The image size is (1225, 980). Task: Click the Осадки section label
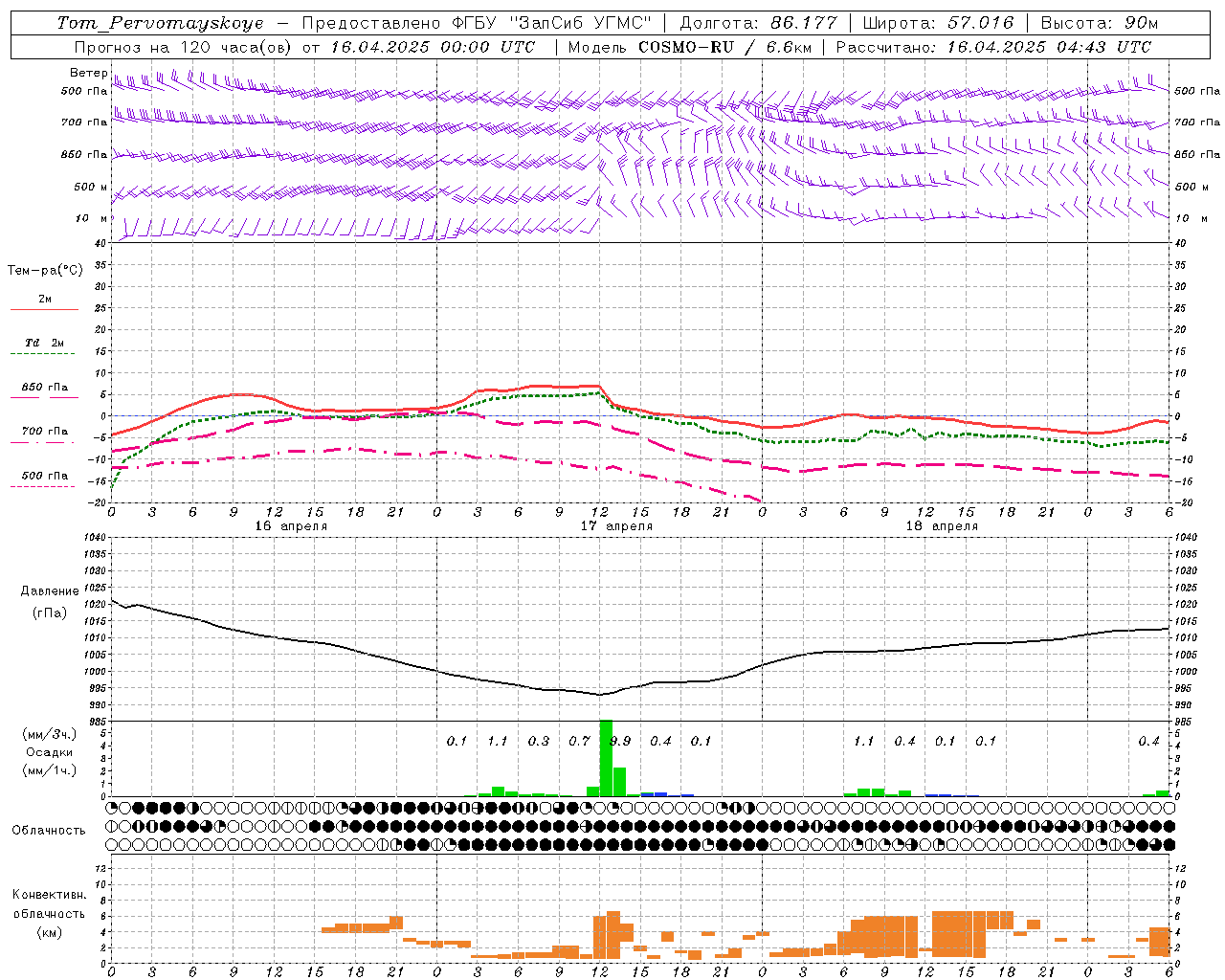(49, 752)
